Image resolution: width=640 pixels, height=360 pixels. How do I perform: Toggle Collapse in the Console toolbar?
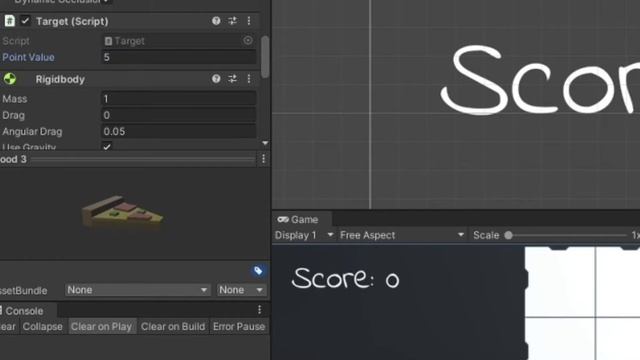(x=42, y=327)
